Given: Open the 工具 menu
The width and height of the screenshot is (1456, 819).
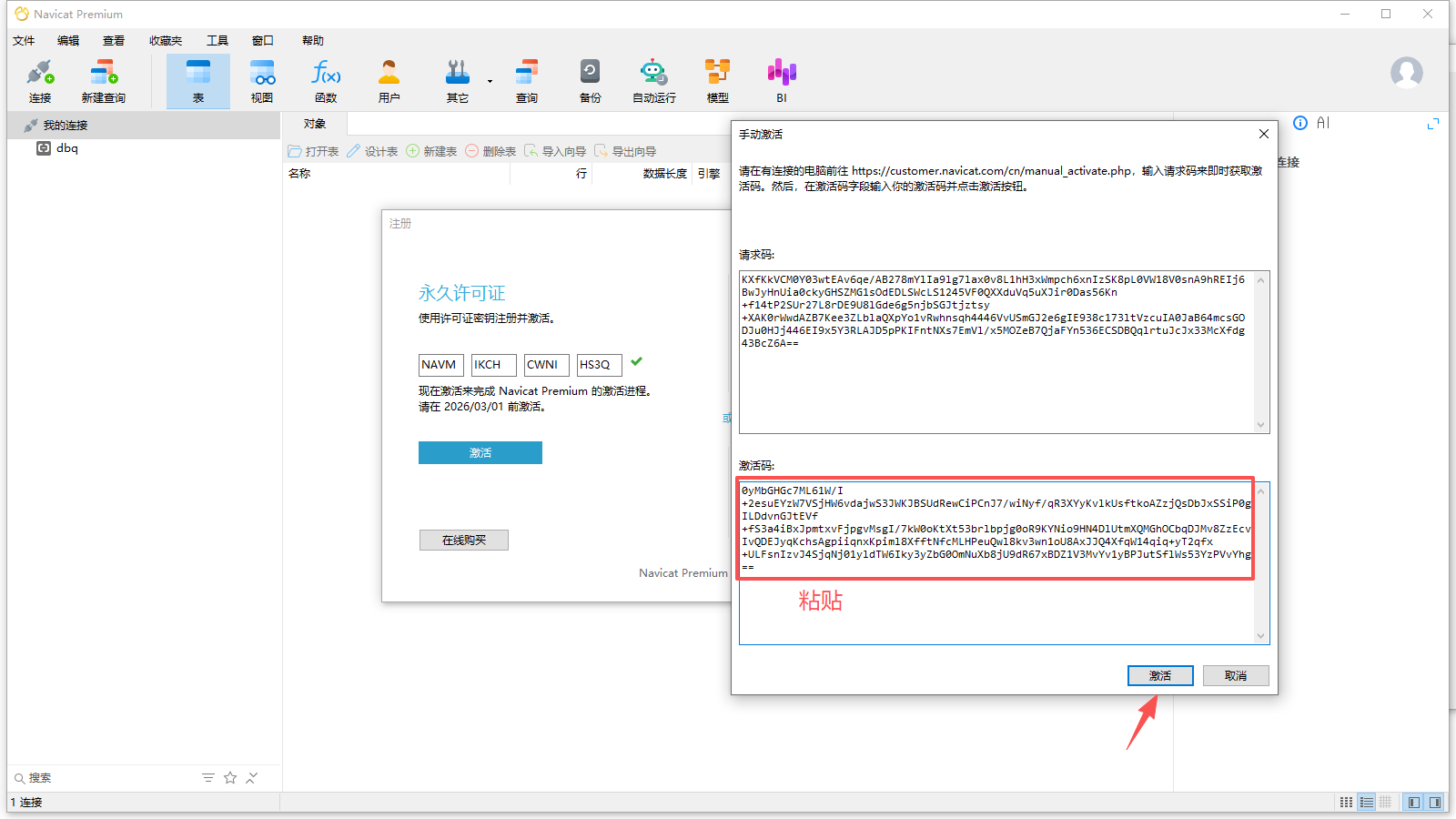Looking at the screenshot, I should coord(217,41).
